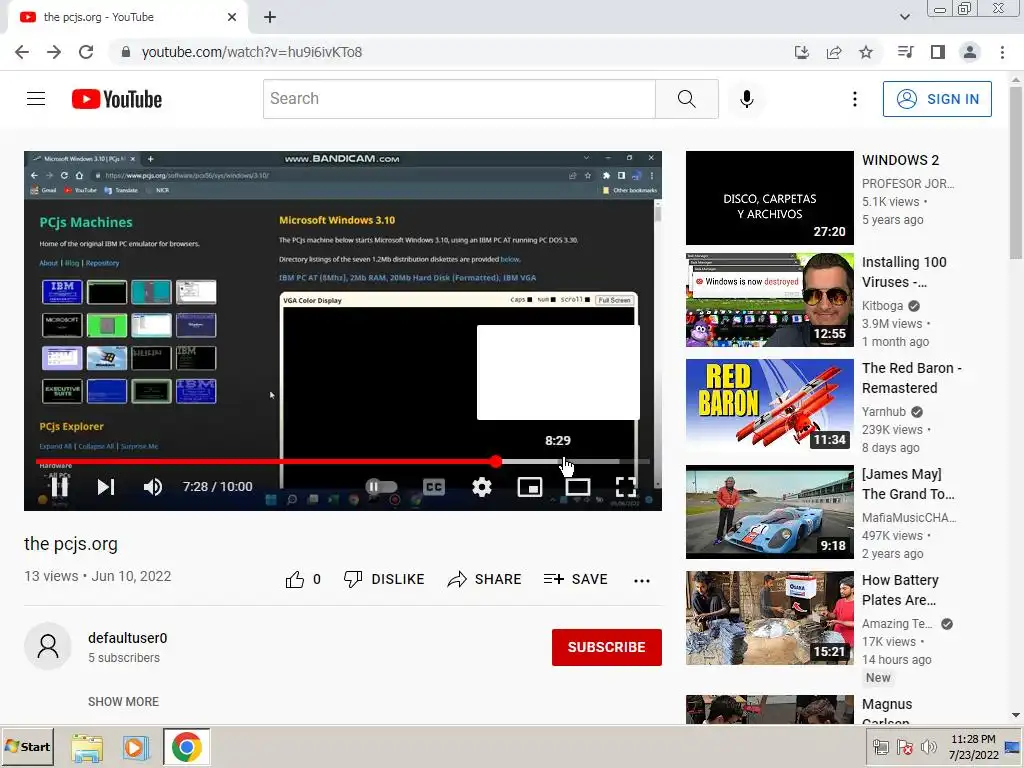1024x768 pixels.
Task: Click the Chrome taskbar icon
Action: click(x=187, y=747)
